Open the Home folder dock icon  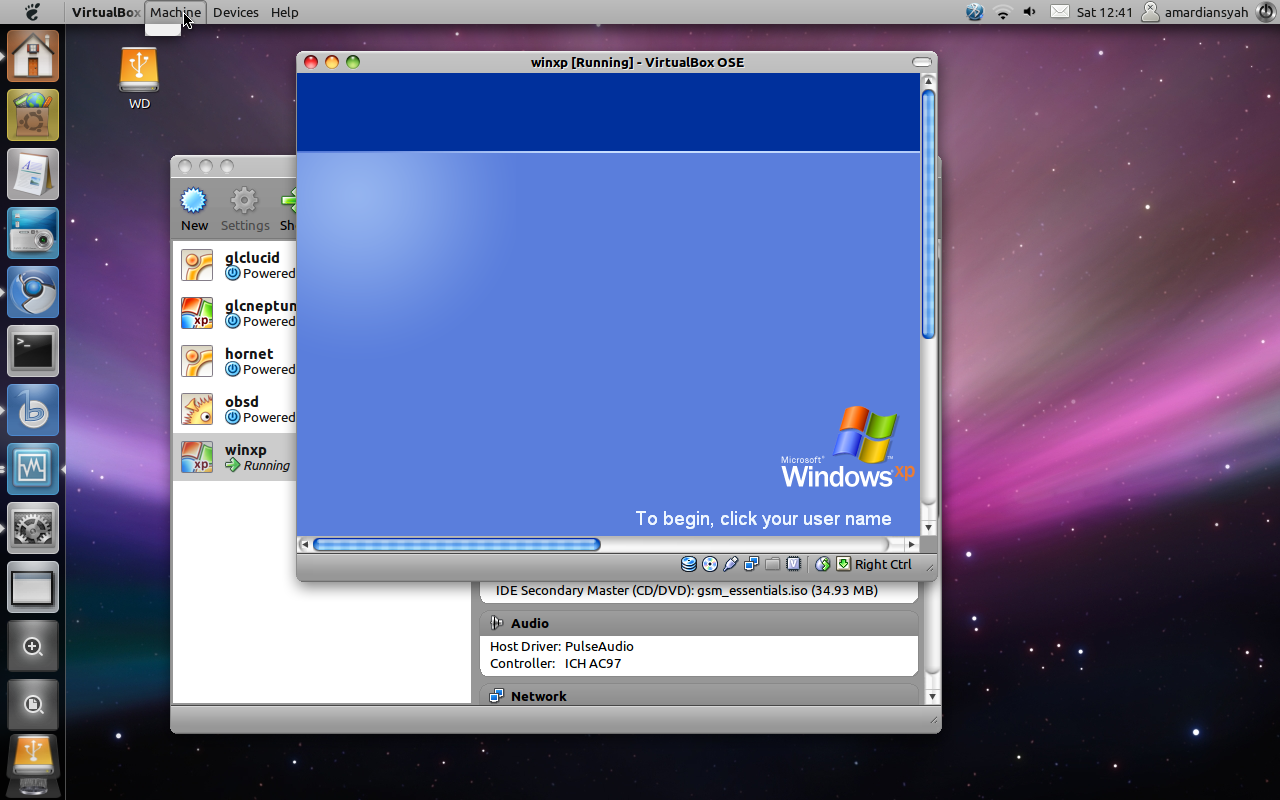(33, 56)
